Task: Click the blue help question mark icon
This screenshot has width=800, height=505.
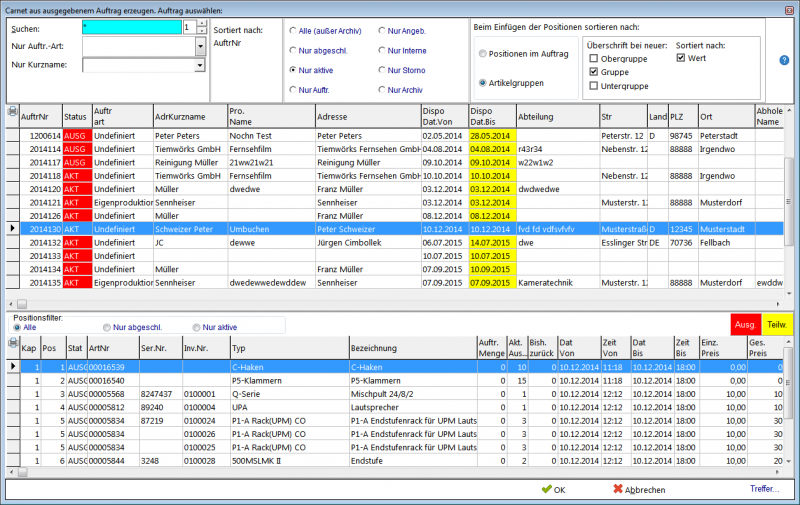Action: coord(784,60)
